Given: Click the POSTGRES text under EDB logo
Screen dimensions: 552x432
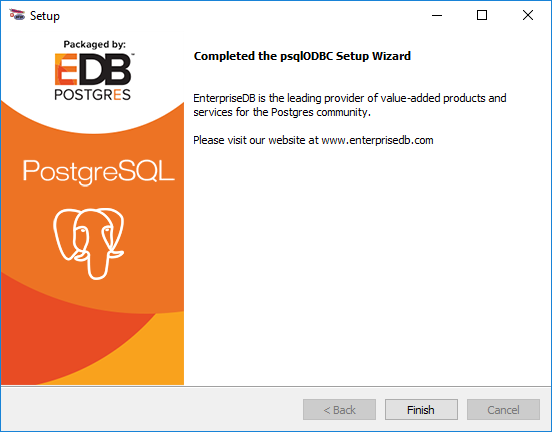Looking at the screenshot, I should (x=93, y=95).
